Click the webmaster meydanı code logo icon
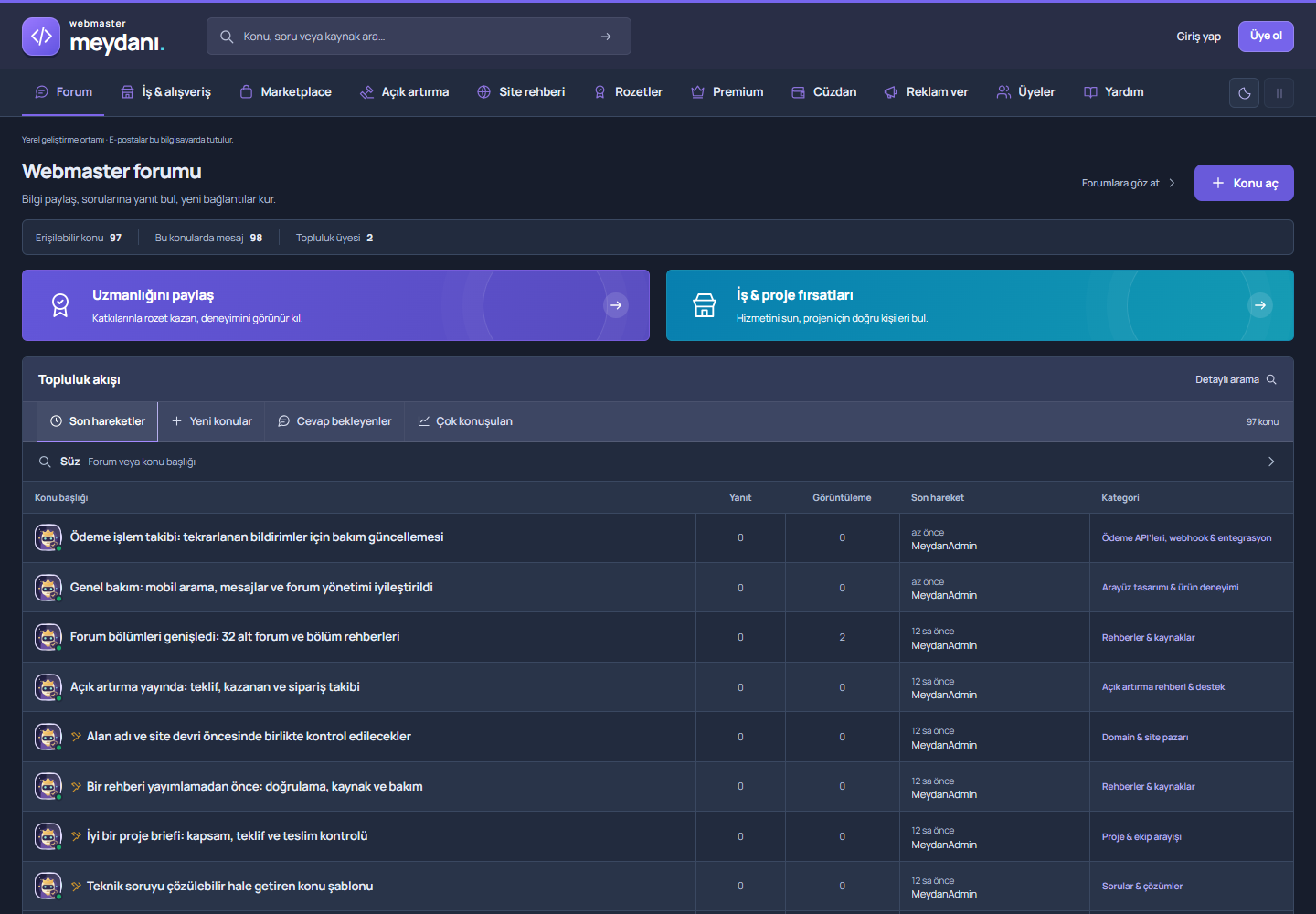The image size is (1316, 914). pyautogui.click(x=41, y=37)
